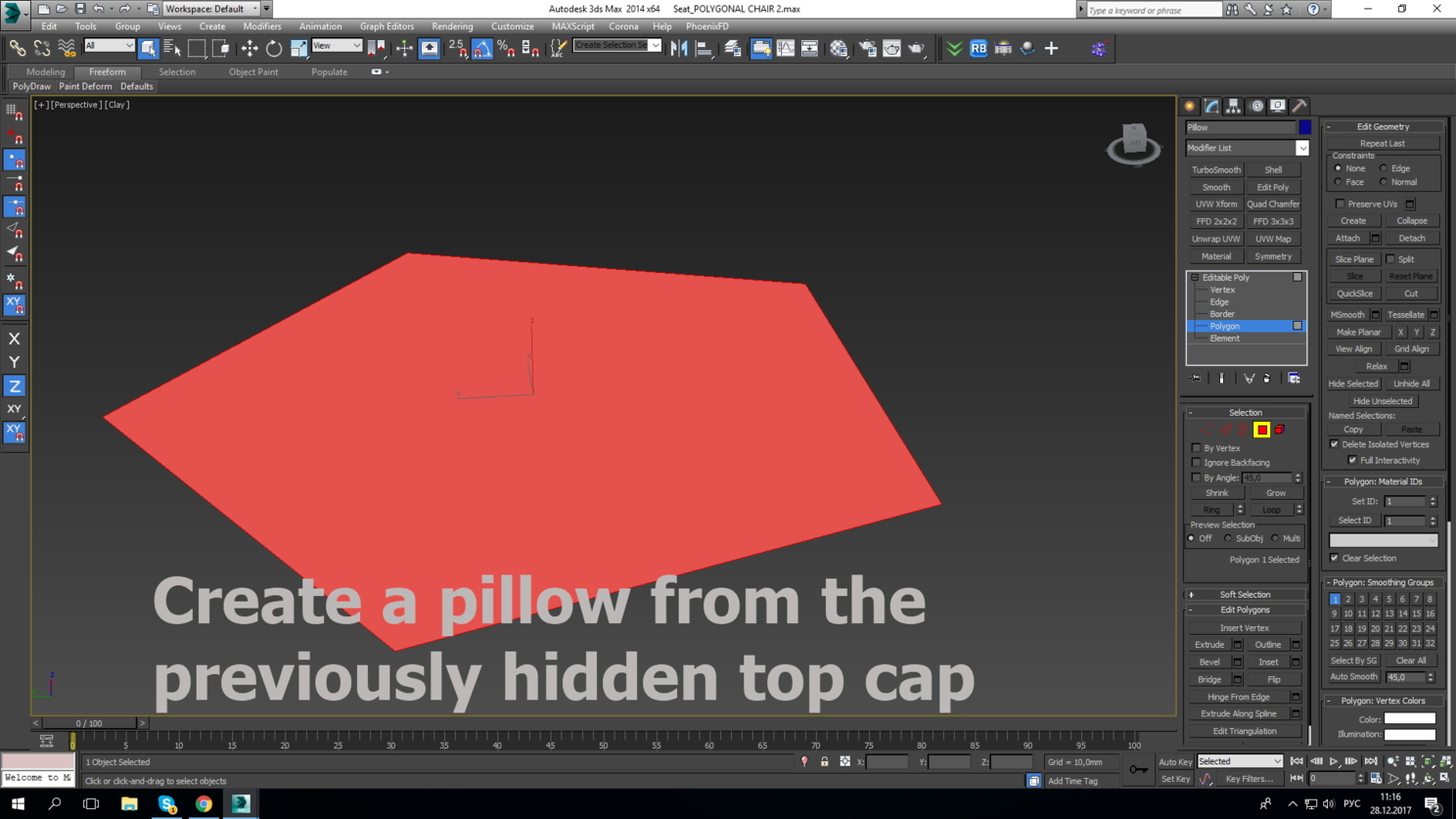Open the MAXScript menu
The image size is (1456, 819).
click(x=572, y=26)
